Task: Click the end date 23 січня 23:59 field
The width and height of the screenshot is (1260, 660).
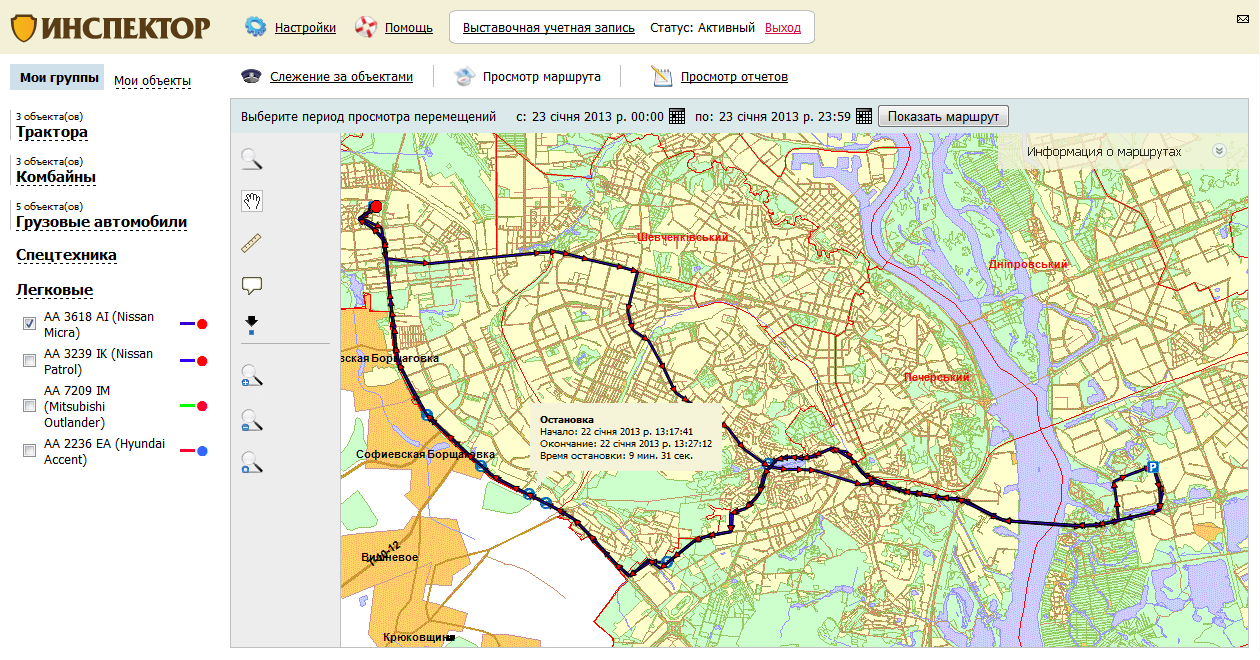Action: click(x=784, y=116)
